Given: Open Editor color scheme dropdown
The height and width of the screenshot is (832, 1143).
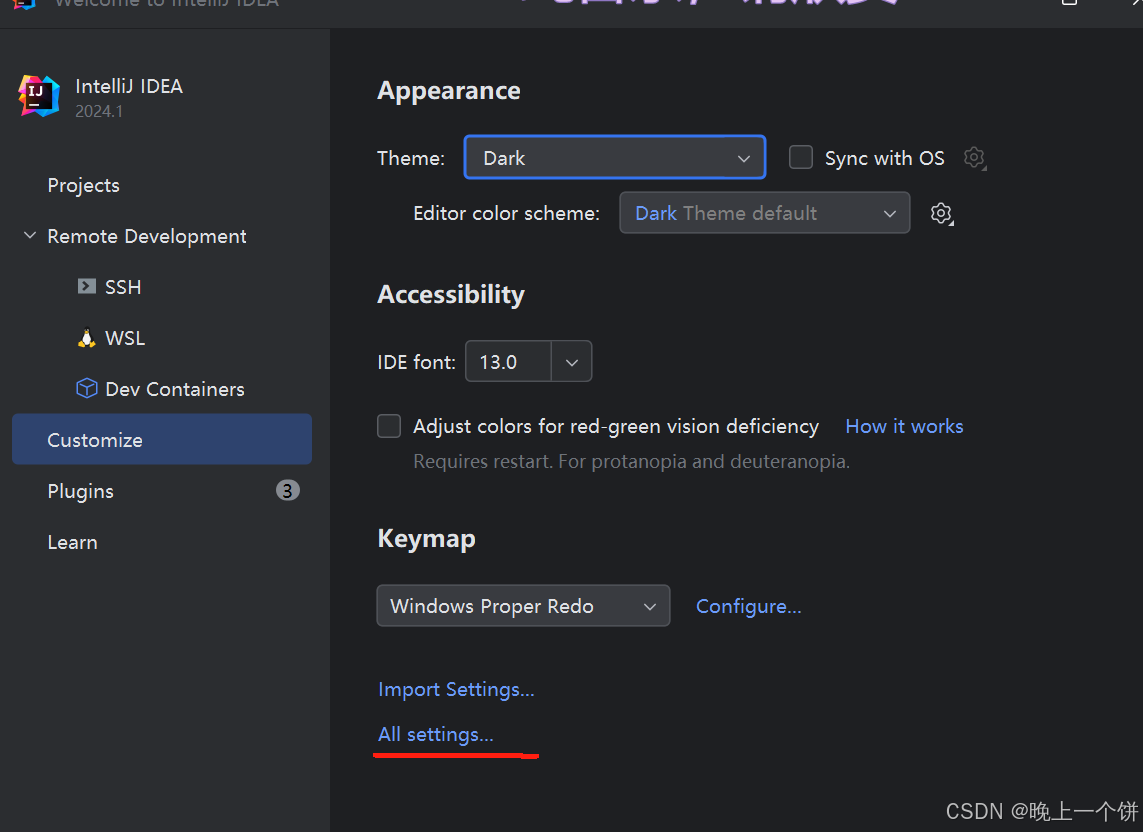Looking at the screenshot, I should click(x=765, y=213).
